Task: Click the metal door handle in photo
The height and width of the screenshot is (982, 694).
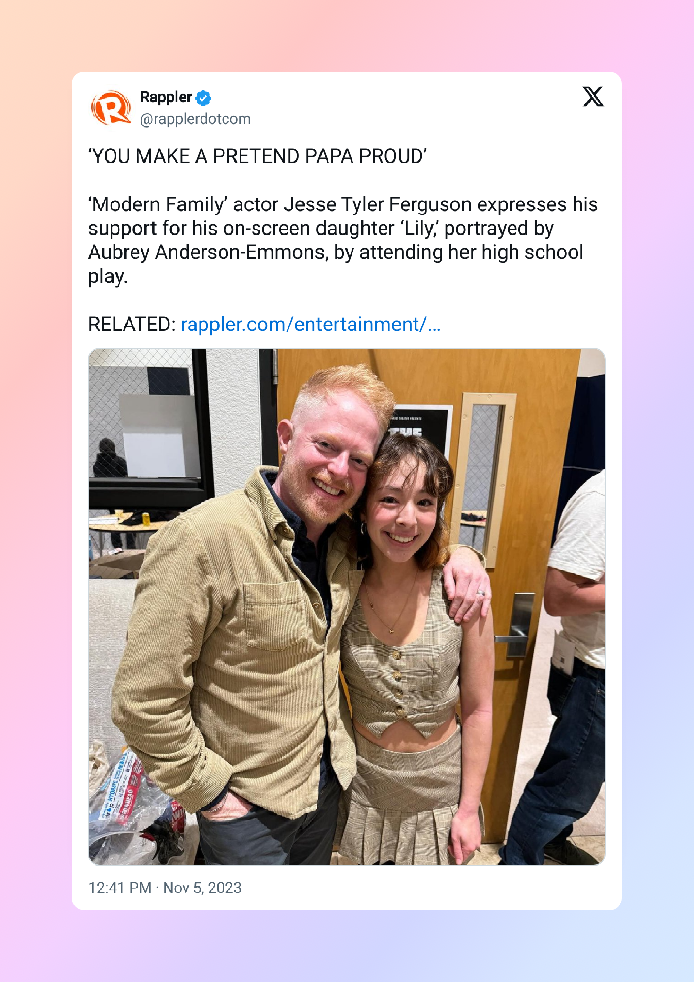Action: click(517, 625)
